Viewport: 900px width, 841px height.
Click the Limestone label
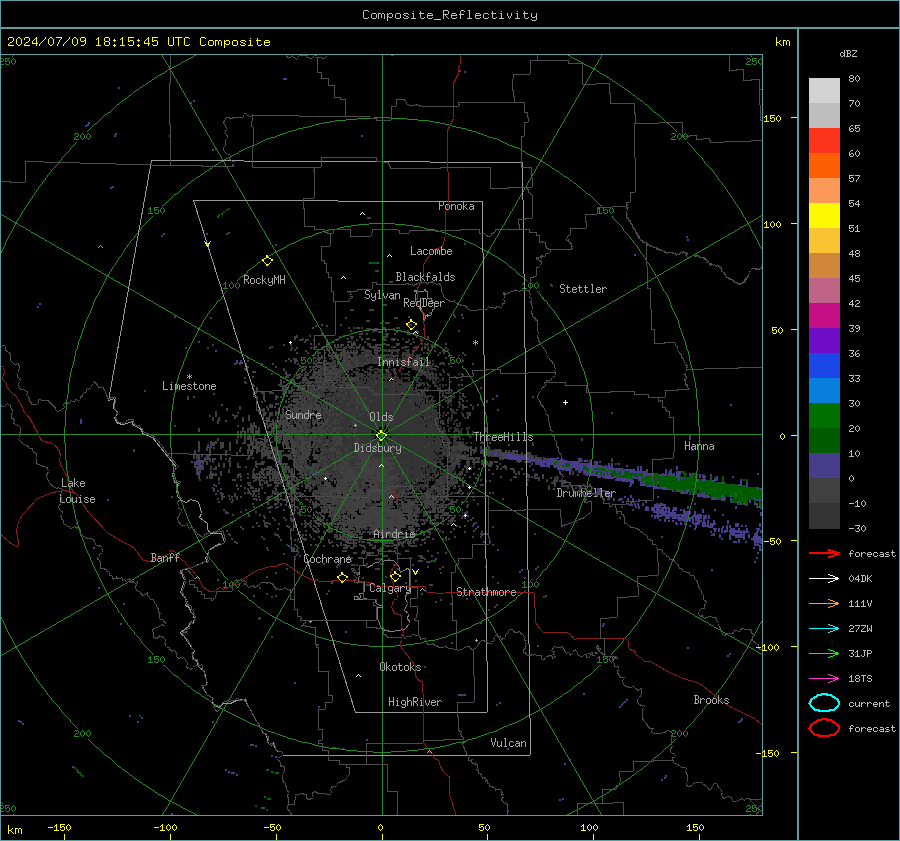pyautogui.click(x=189, y=386)
